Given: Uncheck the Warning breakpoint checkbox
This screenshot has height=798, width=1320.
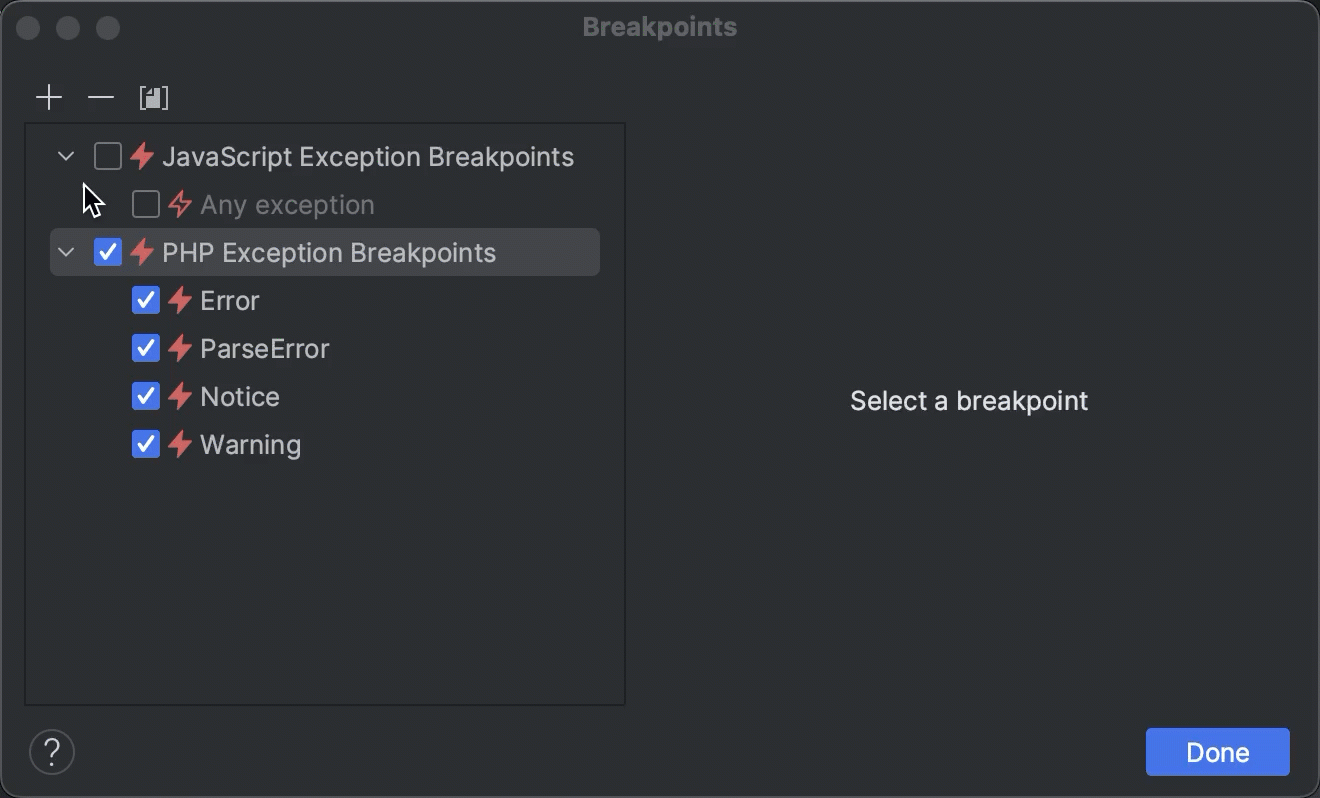Looking at the screenshot, I should tap(145, 444).
